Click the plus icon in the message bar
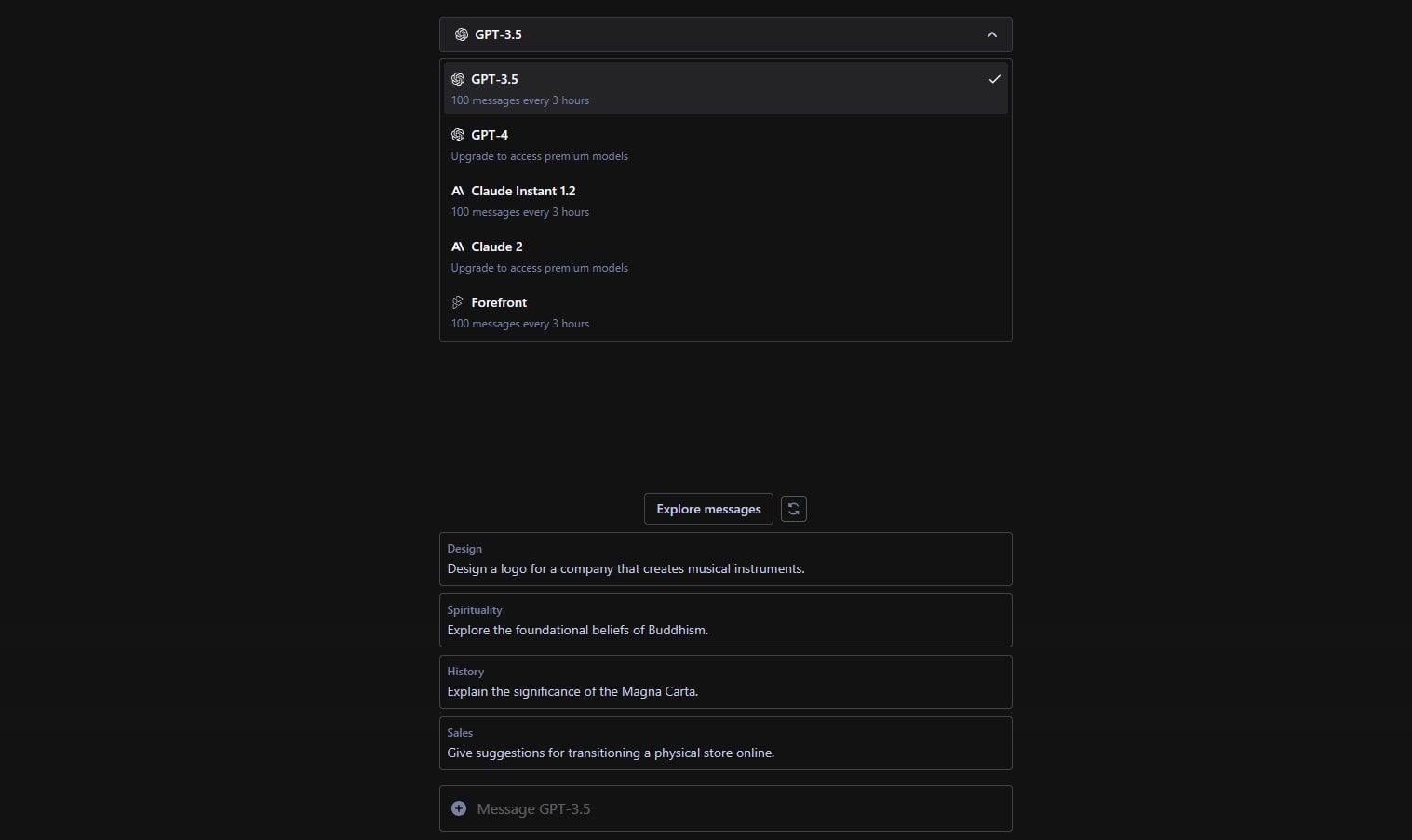This screenshot has width=1412, height=840. pos(459,808)
